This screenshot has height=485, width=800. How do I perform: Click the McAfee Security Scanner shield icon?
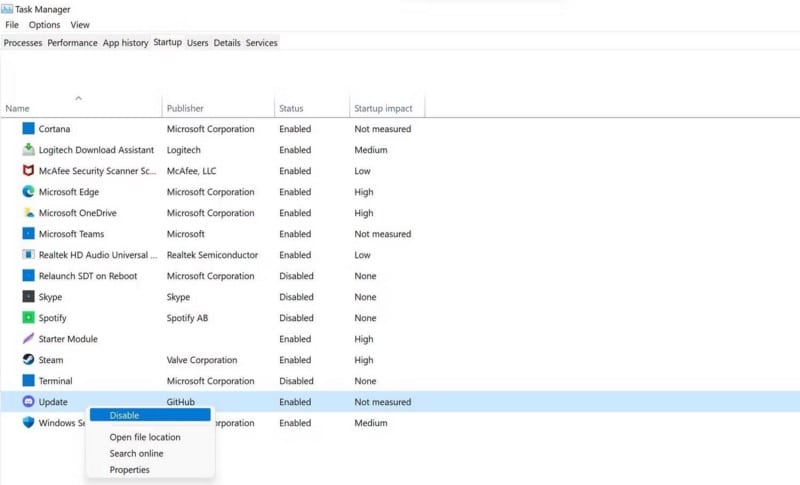coord(29,170)
